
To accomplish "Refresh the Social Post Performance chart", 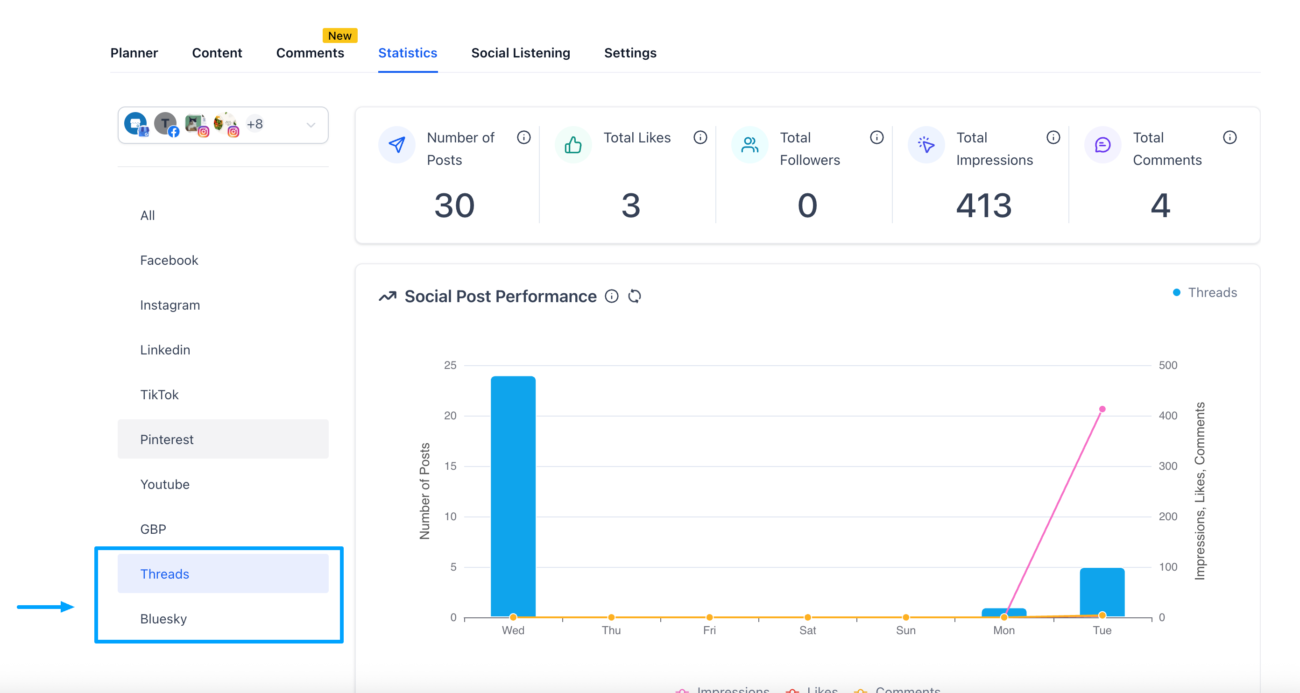I will click(635, 296).
